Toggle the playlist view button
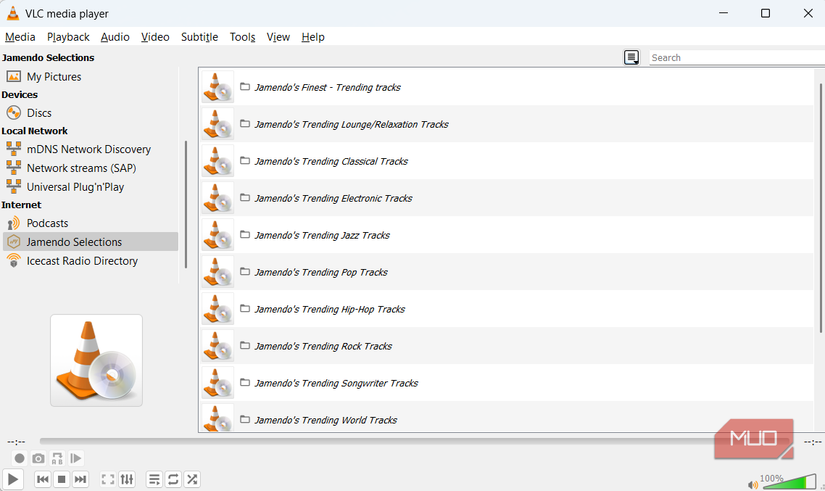 [x=154, y=479]
